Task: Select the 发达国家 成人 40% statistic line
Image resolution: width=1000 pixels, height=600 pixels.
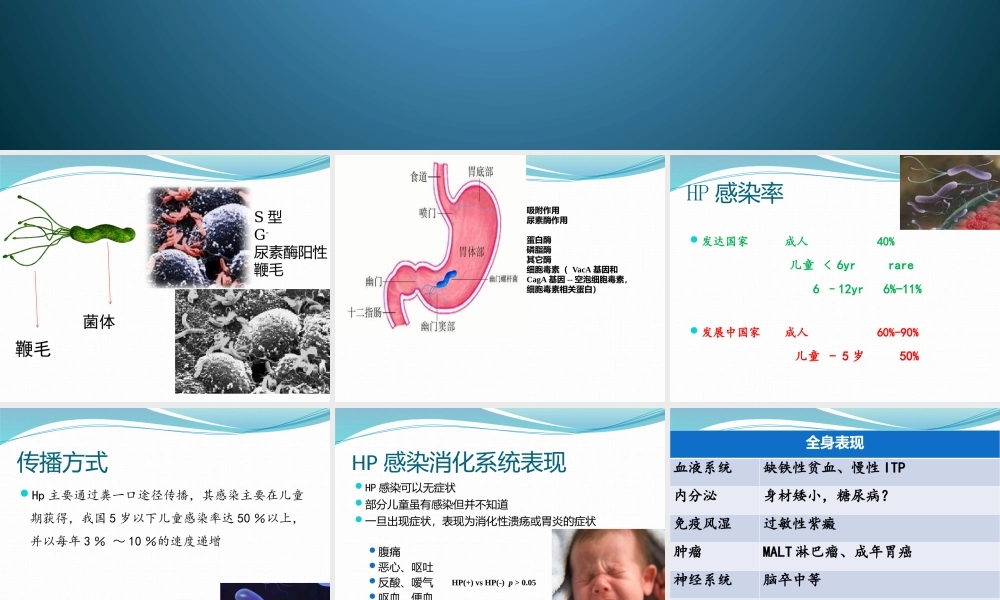Action: 800,240
